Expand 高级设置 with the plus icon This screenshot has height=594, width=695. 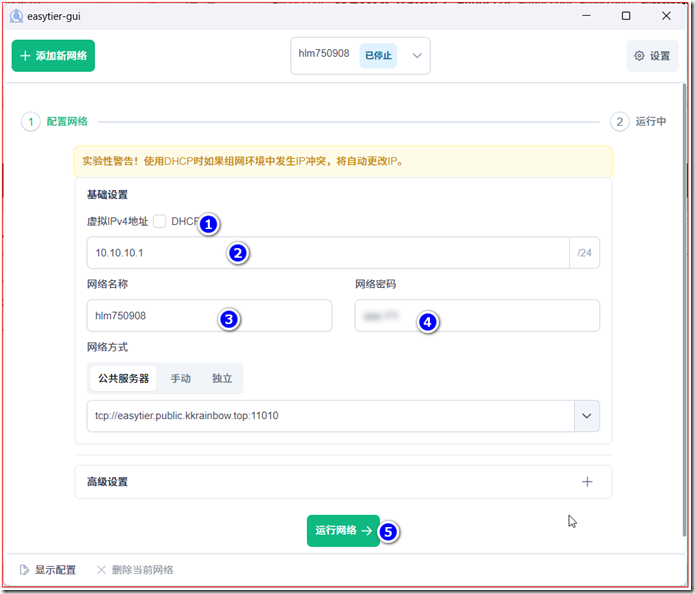(x=587, y=482)
